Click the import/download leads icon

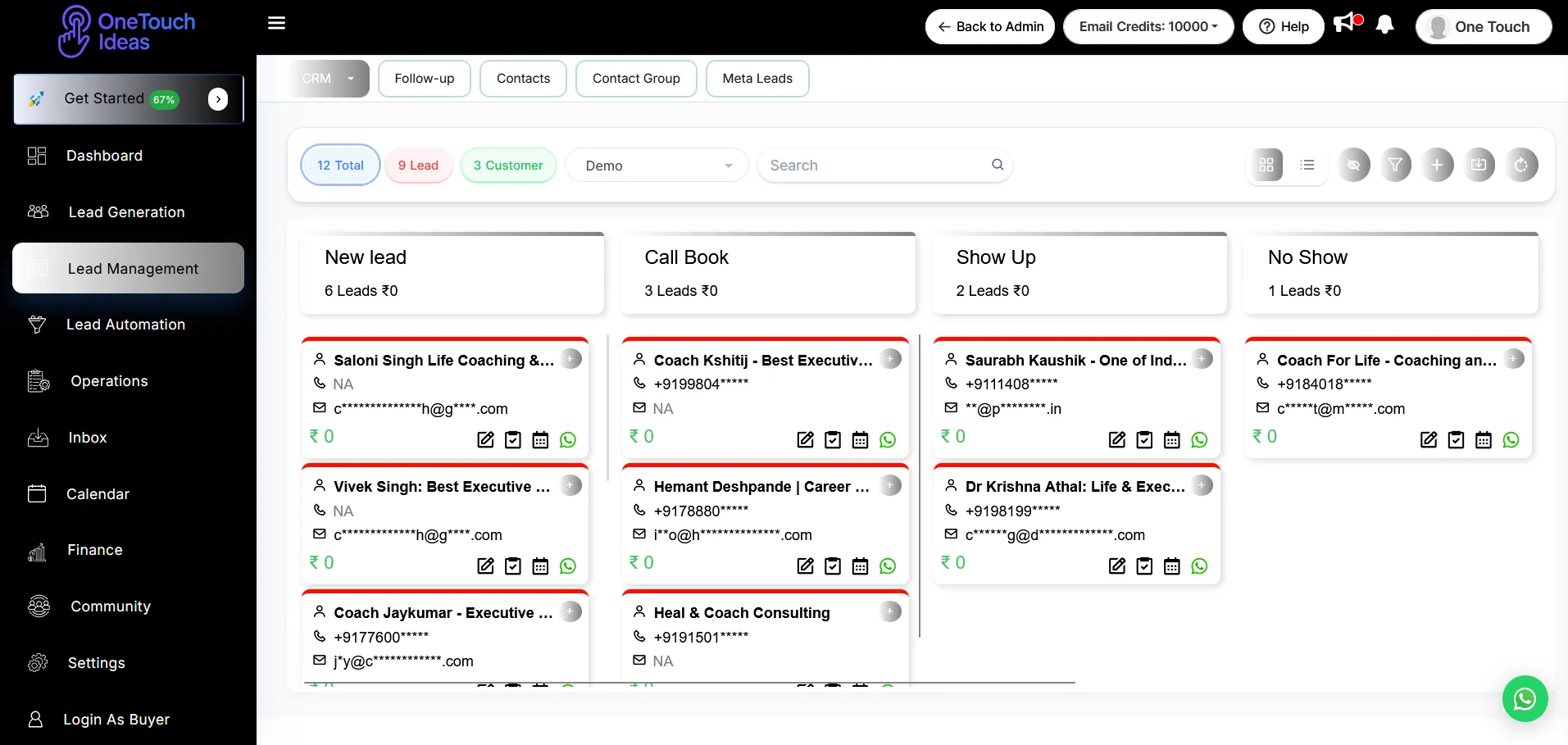[1479, 166]
